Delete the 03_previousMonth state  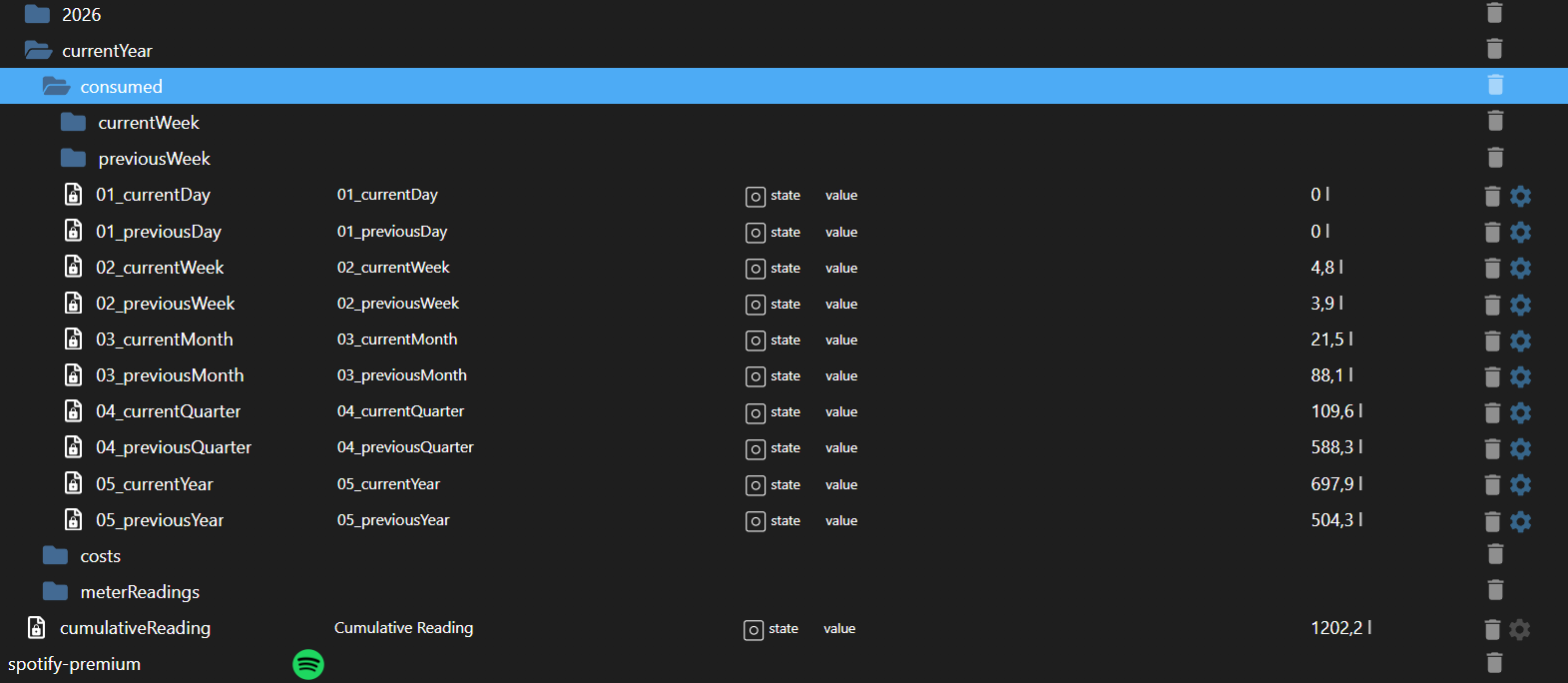point(1492,376)
